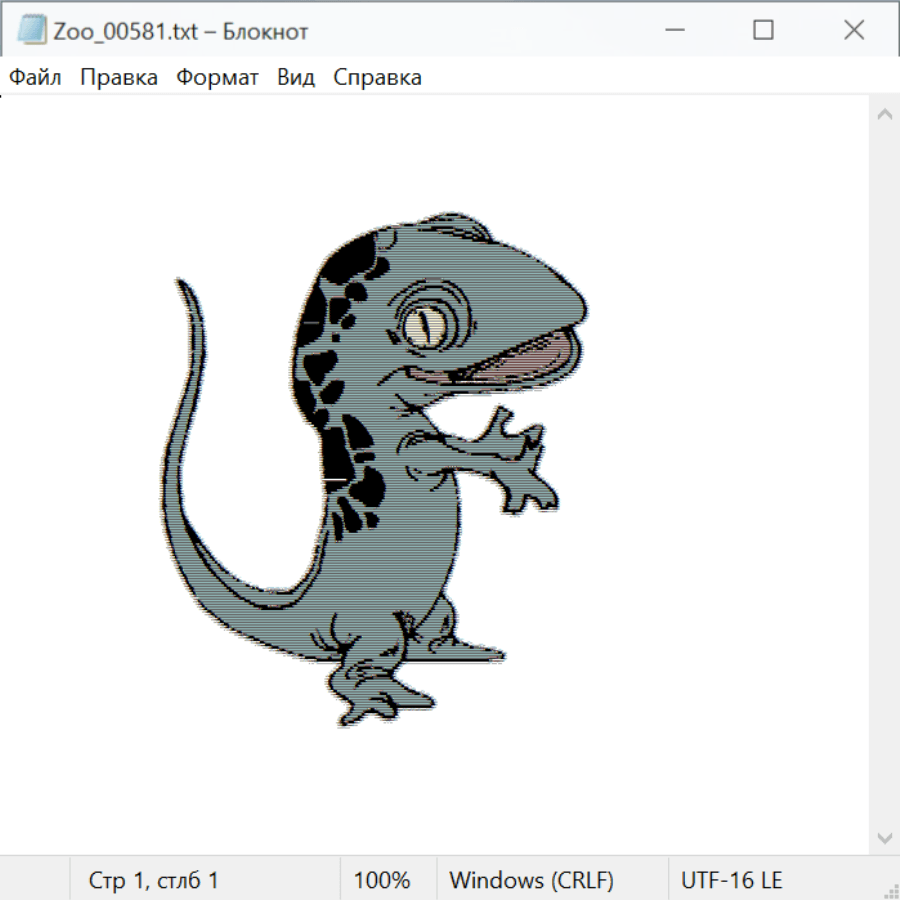The width and height of the screenshot is (900, 900).
Task: Click the resize grip in window corner
Action: (890, 890)
